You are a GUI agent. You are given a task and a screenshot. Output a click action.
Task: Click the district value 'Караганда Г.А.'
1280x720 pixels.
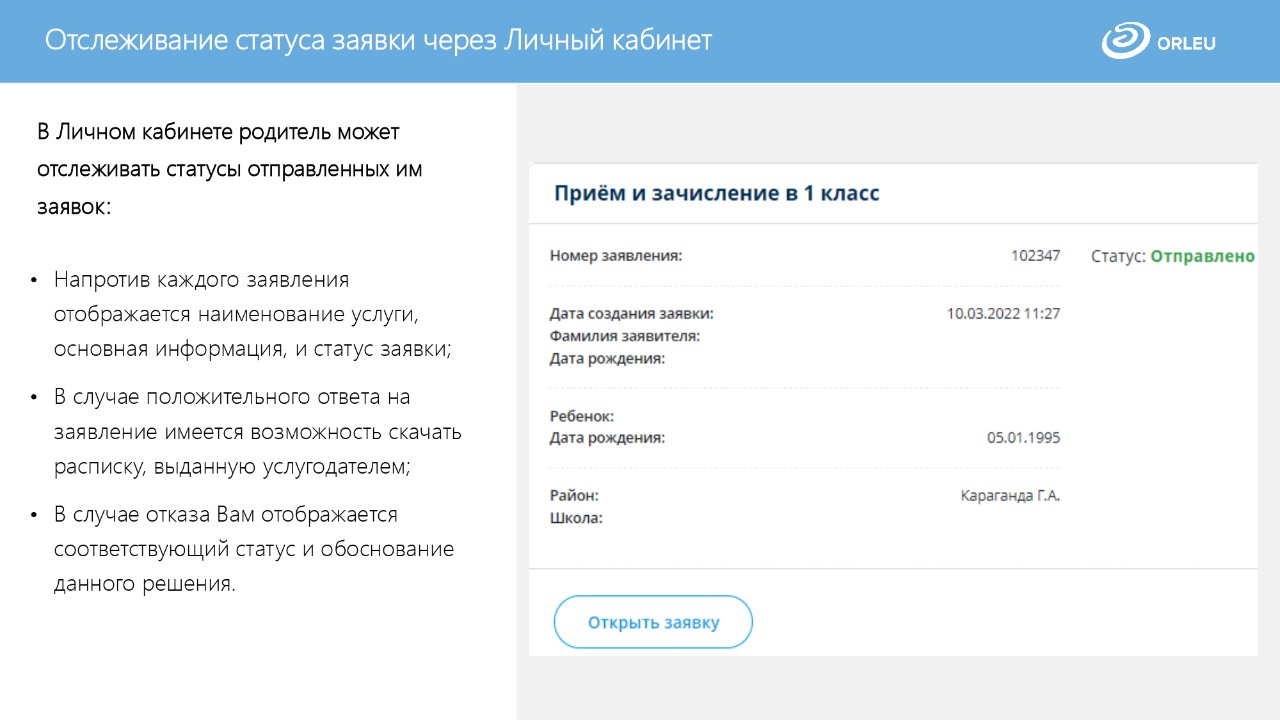point(1010,496)
